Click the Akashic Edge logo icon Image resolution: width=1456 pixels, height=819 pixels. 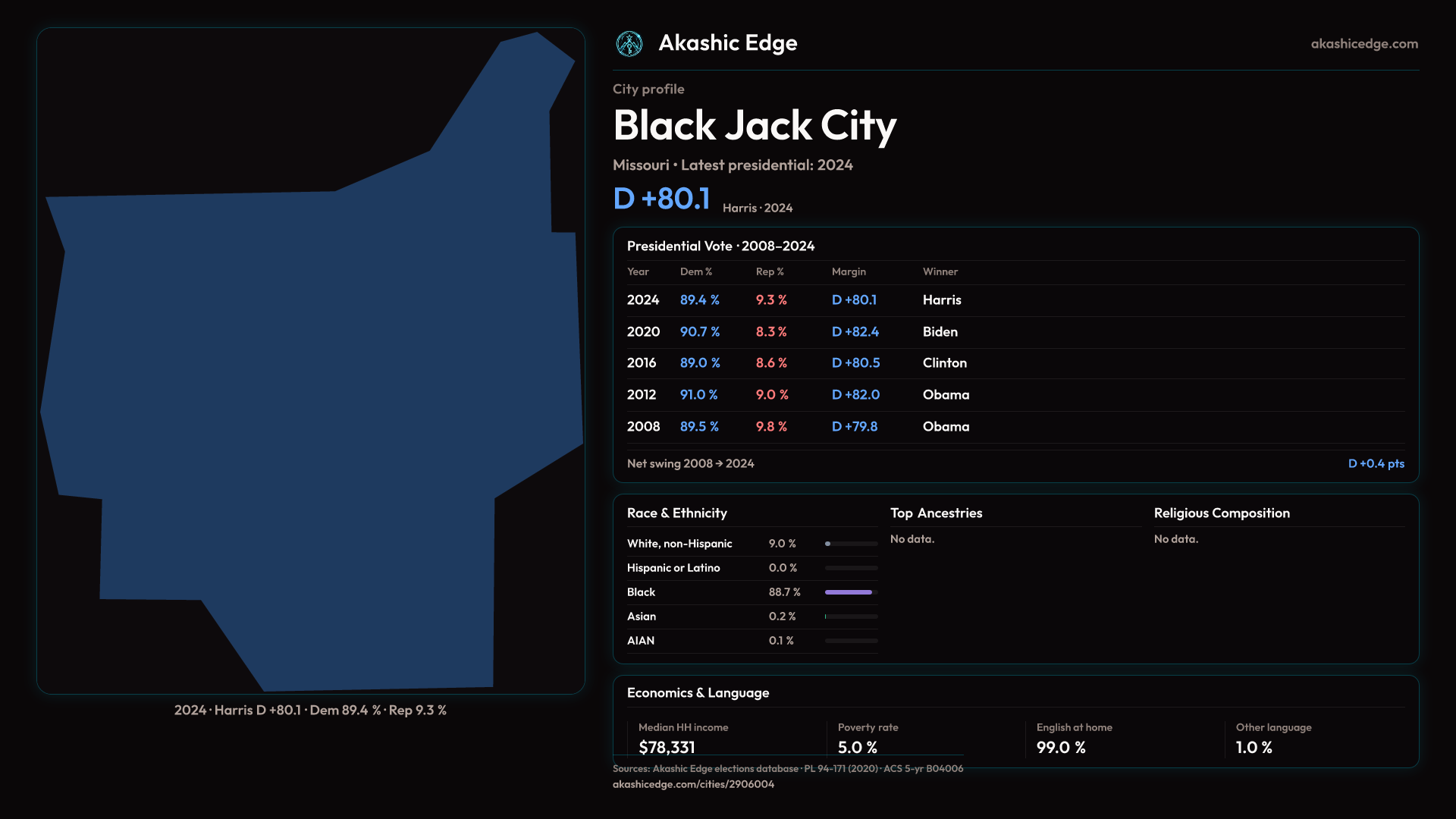tap(629, 44)
